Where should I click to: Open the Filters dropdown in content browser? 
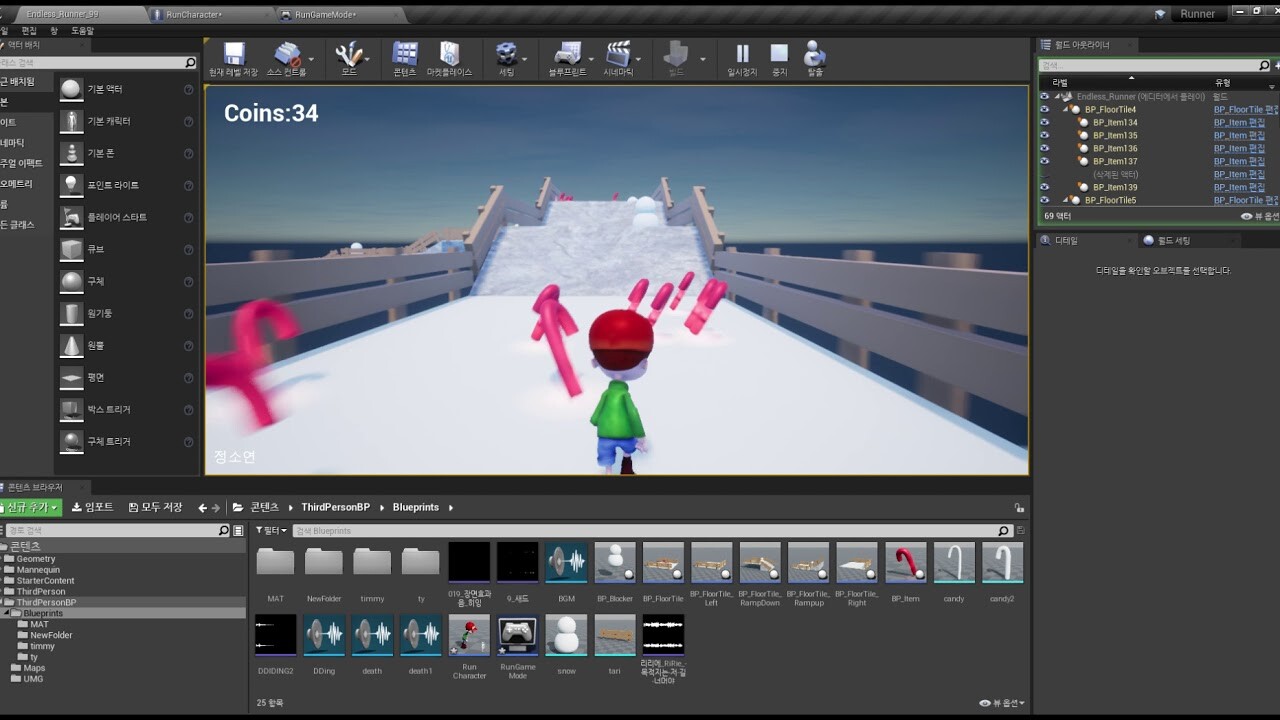(x=271, y=531)
